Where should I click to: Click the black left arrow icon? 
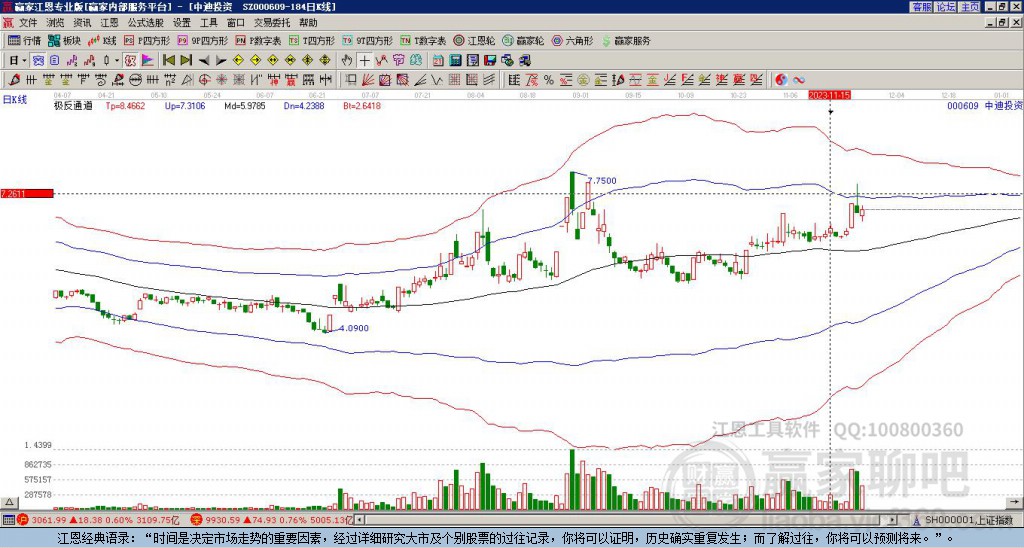[204, 61]
